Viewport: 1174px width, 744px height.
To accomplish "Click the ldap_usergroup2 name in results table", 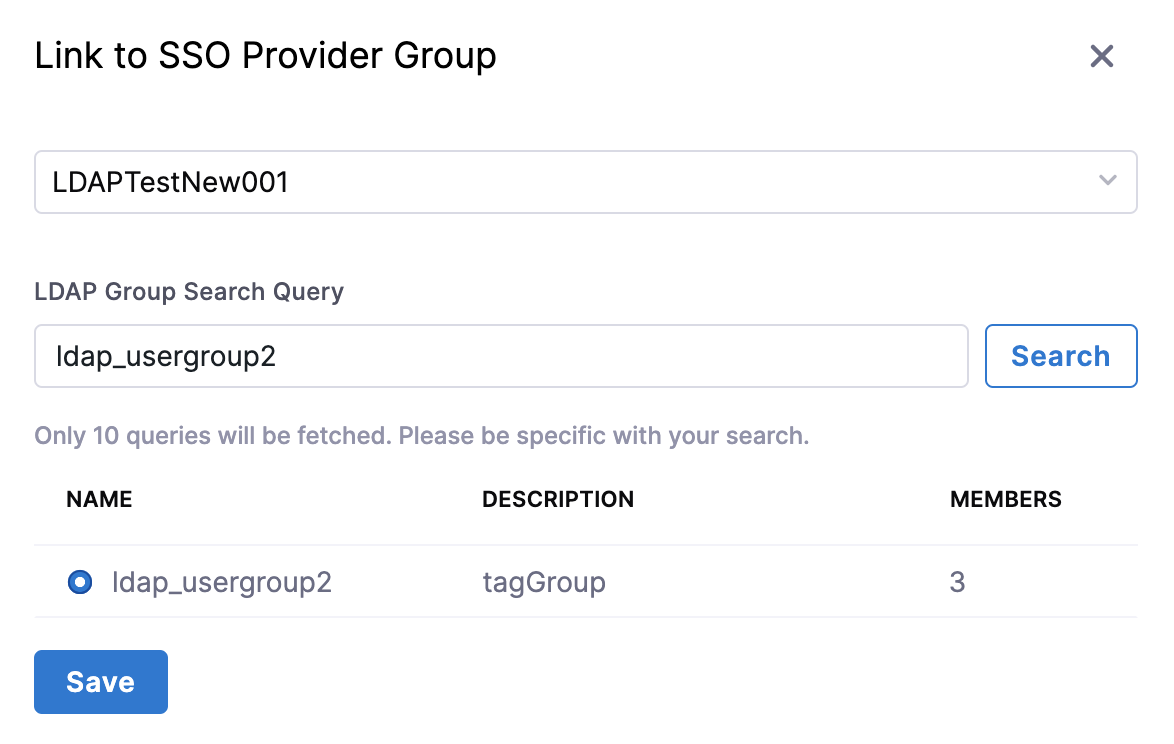I will coord(221,582).
